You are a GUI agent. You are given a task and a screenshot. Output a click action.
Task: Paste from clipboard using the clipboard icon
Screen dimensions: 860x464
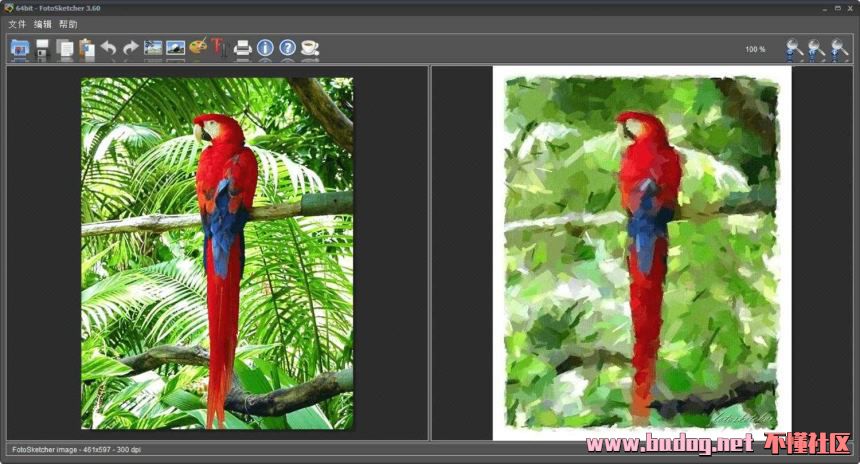87,49
